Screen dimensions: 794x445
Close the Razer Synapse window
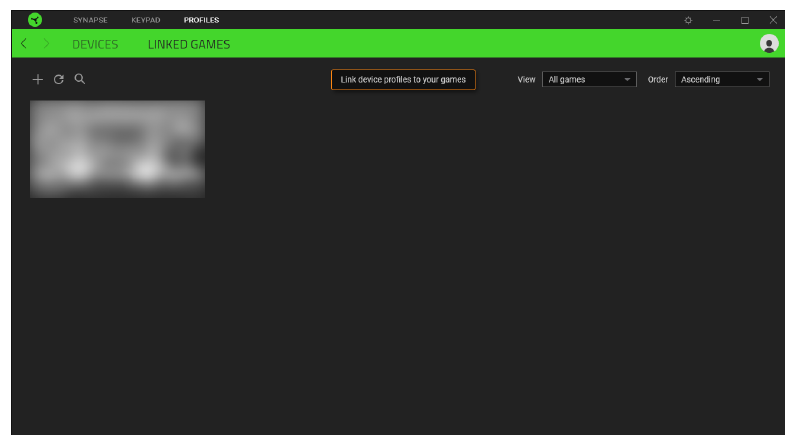[773, 20]
